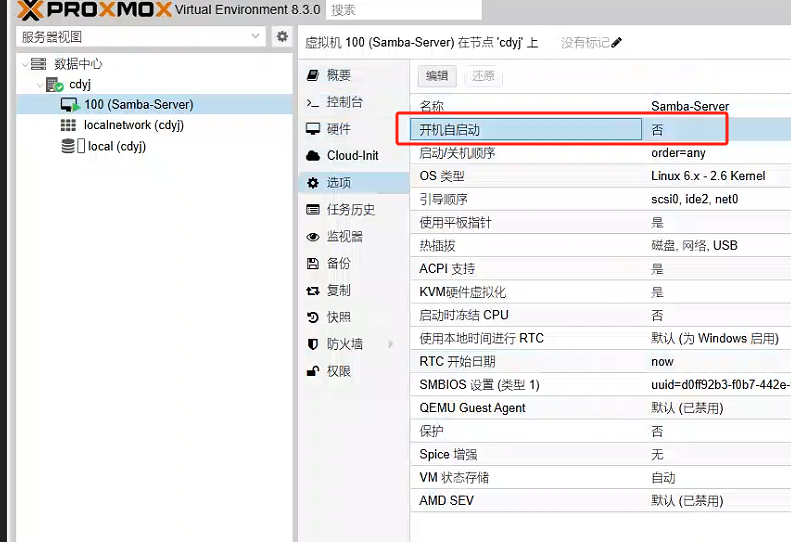Click the localnetwork grid icon
This screenshot has width=791, height=542.
point(68,125)
